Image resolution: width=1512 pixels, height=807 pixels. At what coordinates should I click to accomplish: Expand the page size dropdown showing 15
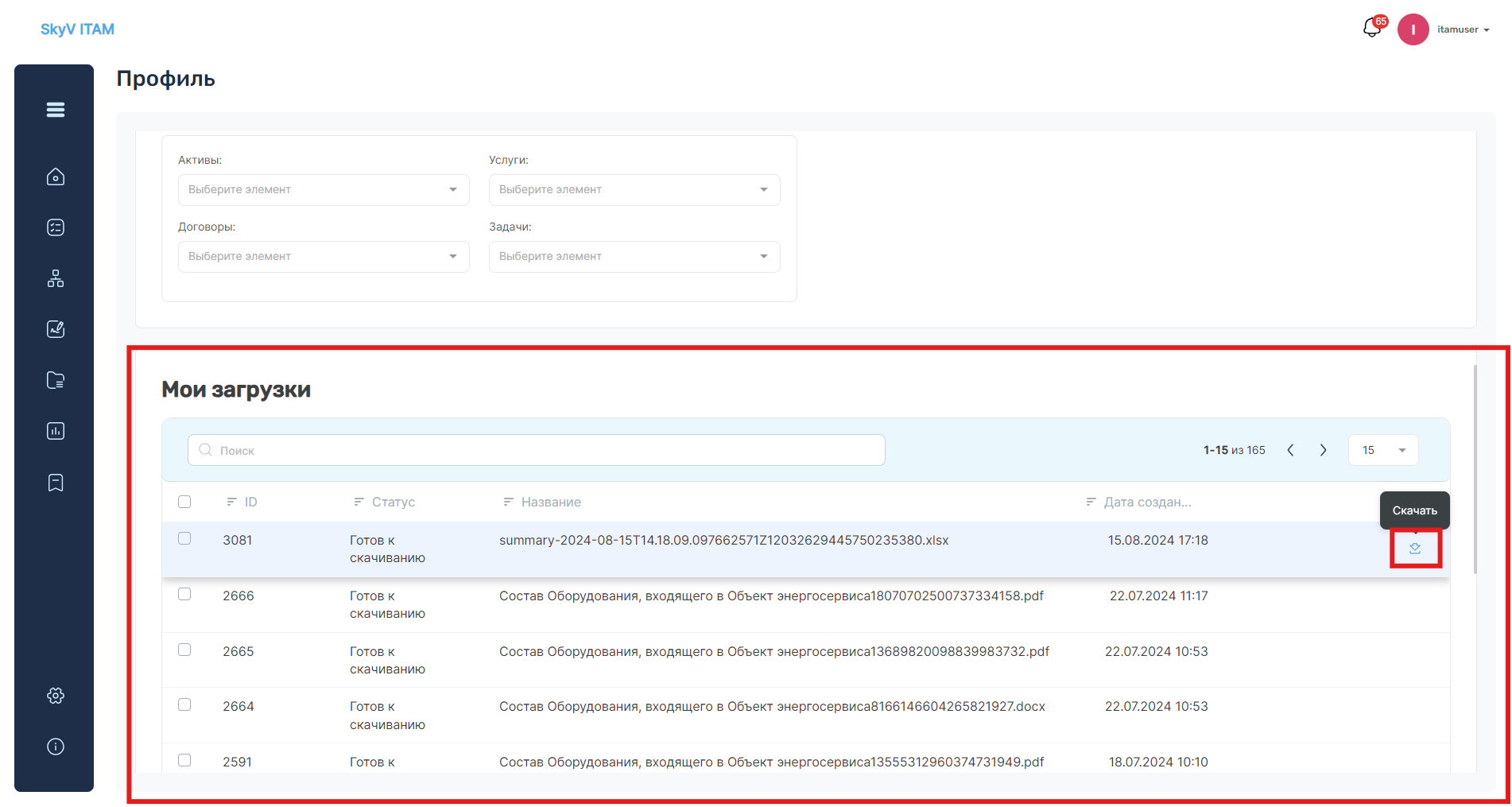1383,450
